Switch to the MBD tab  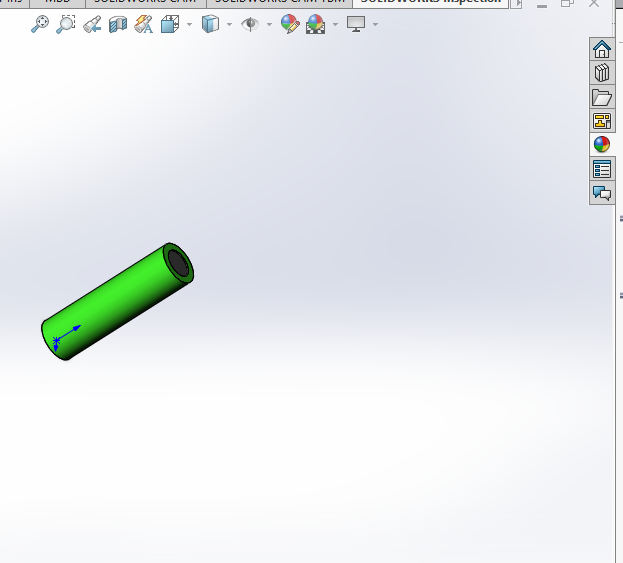(58, 2)
